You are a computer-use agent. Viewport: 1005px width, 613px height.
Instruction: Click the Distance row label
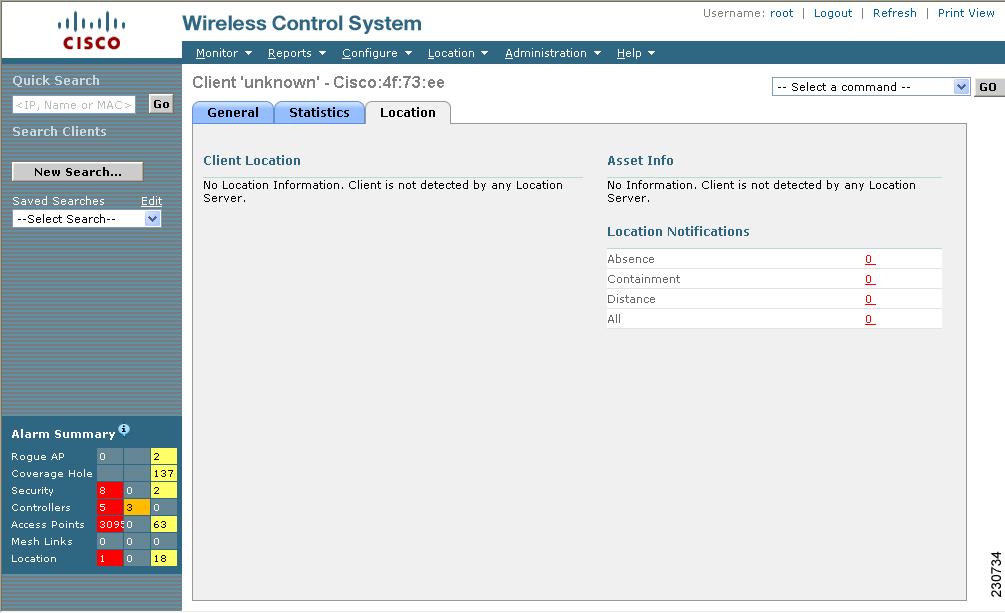pos(631,299)
